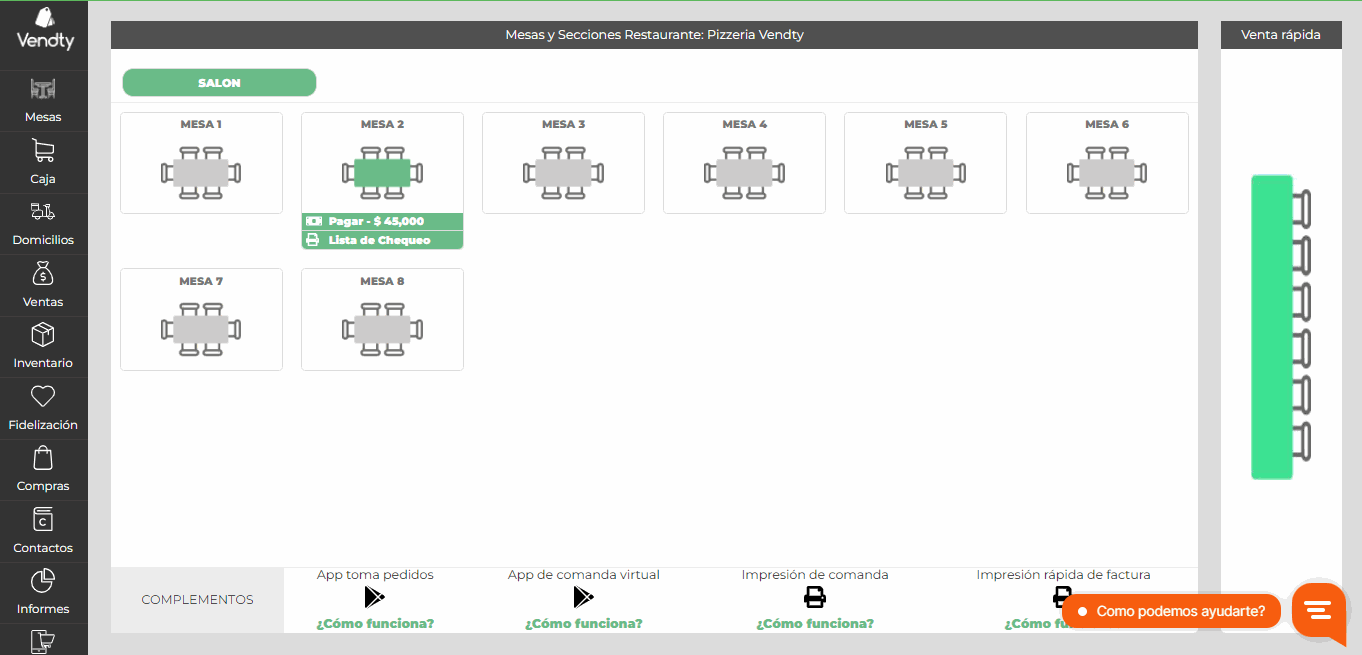This screenshot has height=655, width=1362.
Task: Click Google Play icon under App de comanda virtual
Action: click(x=584, y=597)
